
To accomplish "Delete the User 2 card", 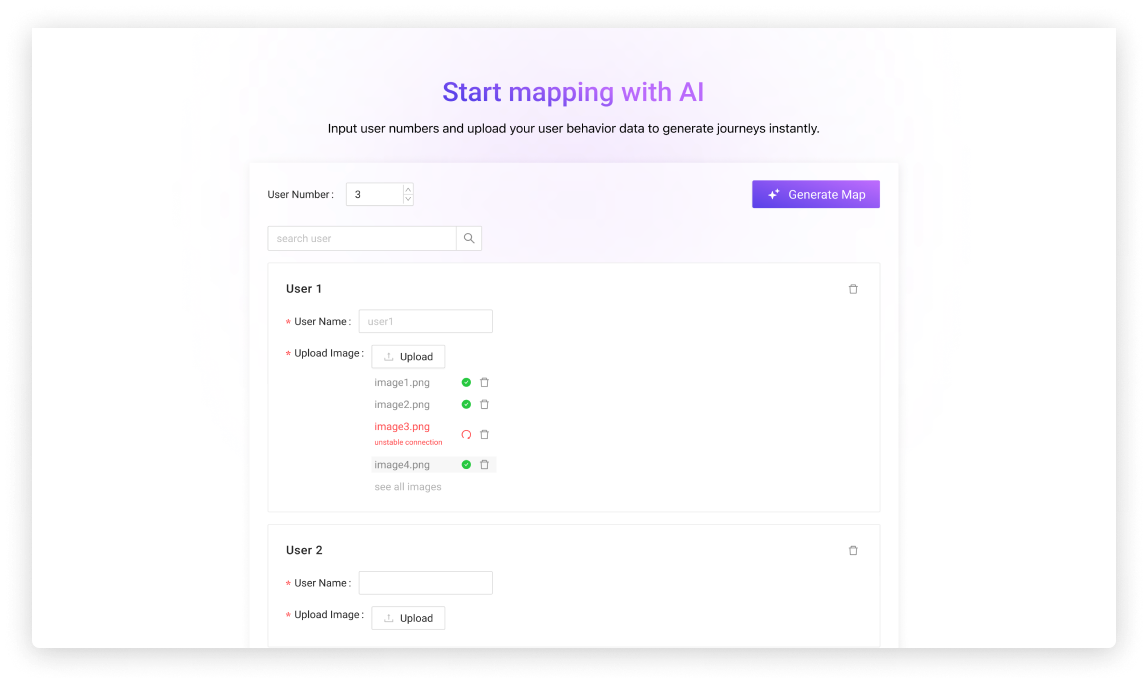I will pos(853,550).
